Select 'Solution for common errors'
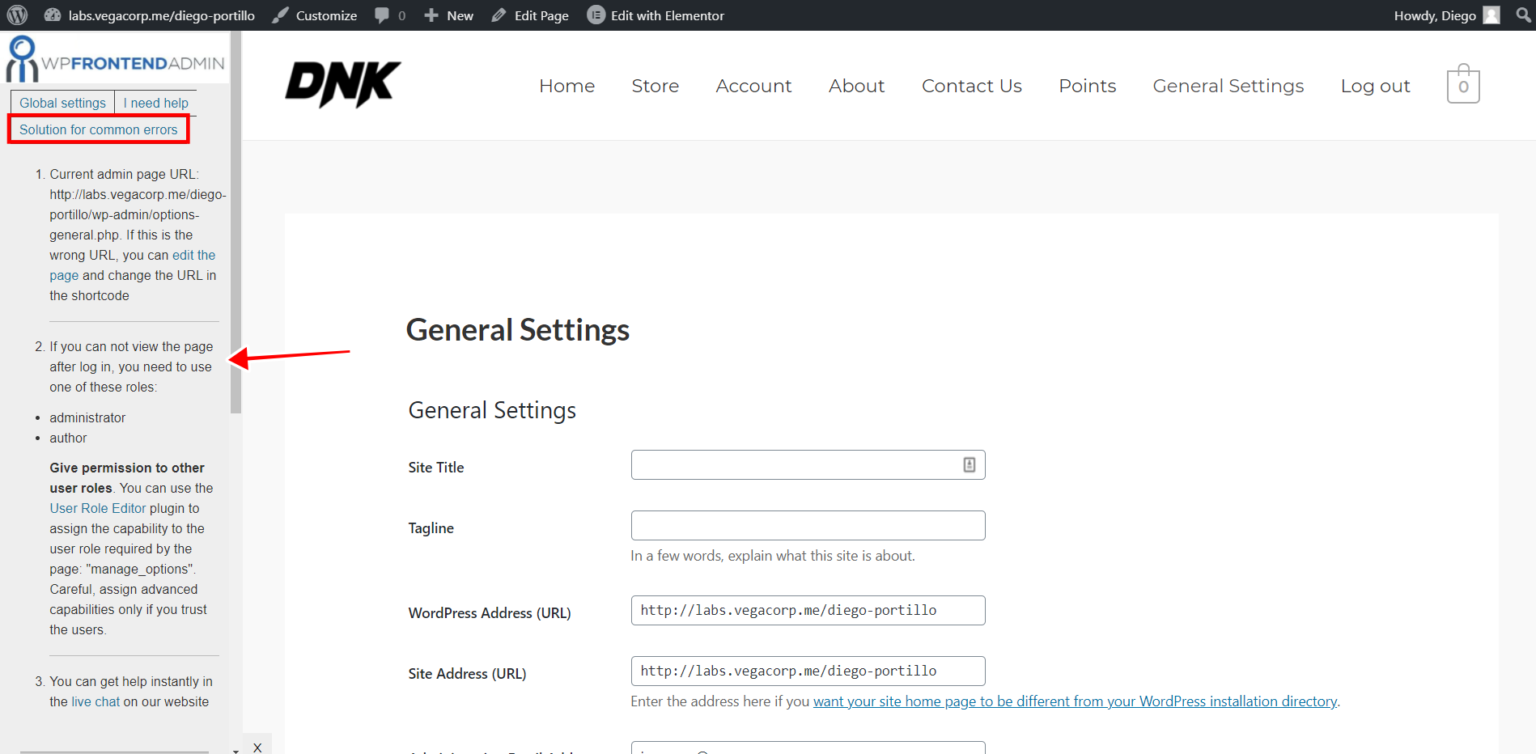 [x=97, y=129]
